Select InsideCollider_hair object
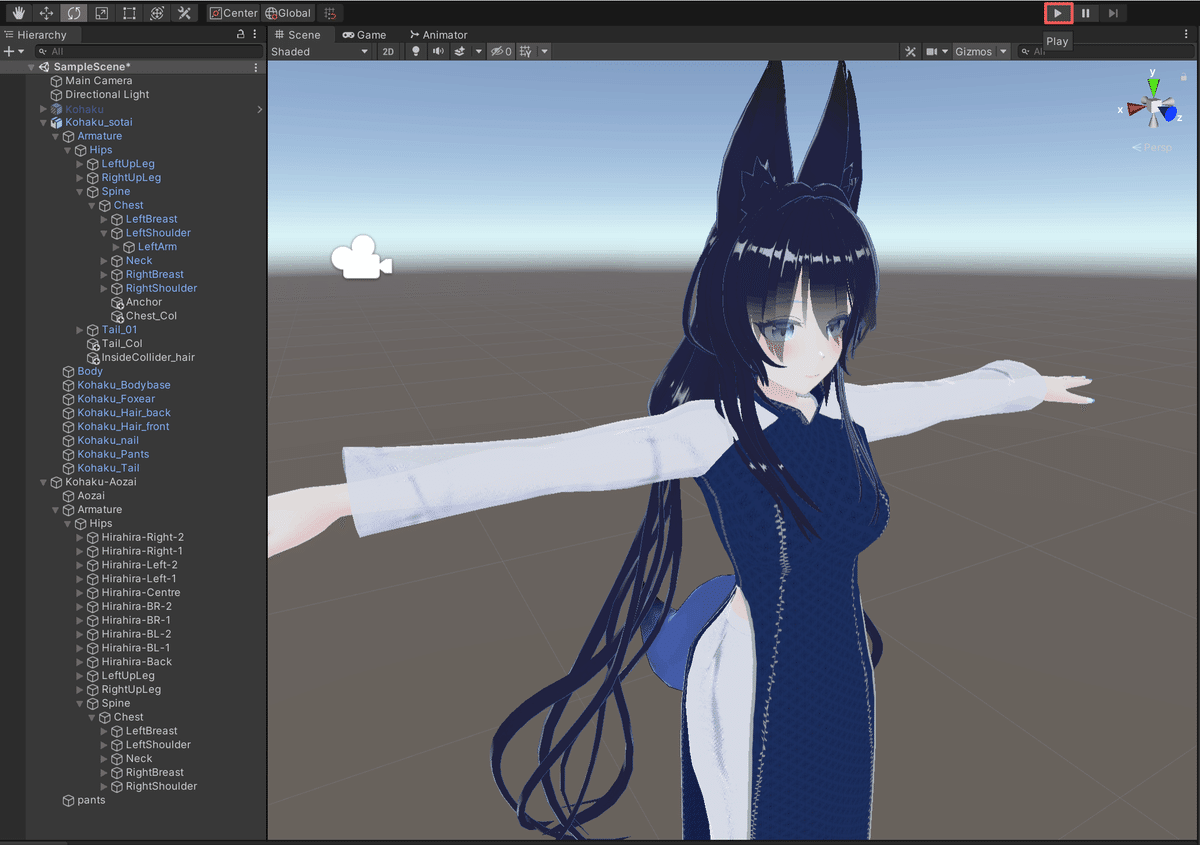Screen dimensions: 1200x845 148,357
